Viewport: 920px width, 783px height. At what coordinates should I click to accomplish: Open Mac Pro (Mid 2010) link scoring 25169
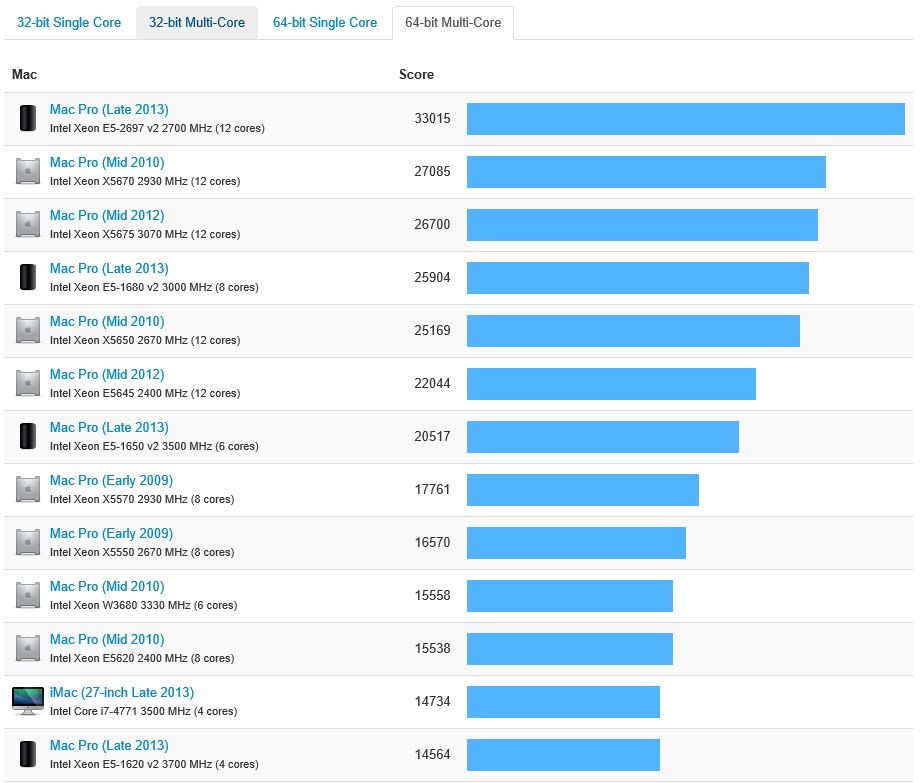tap(107, 321)
